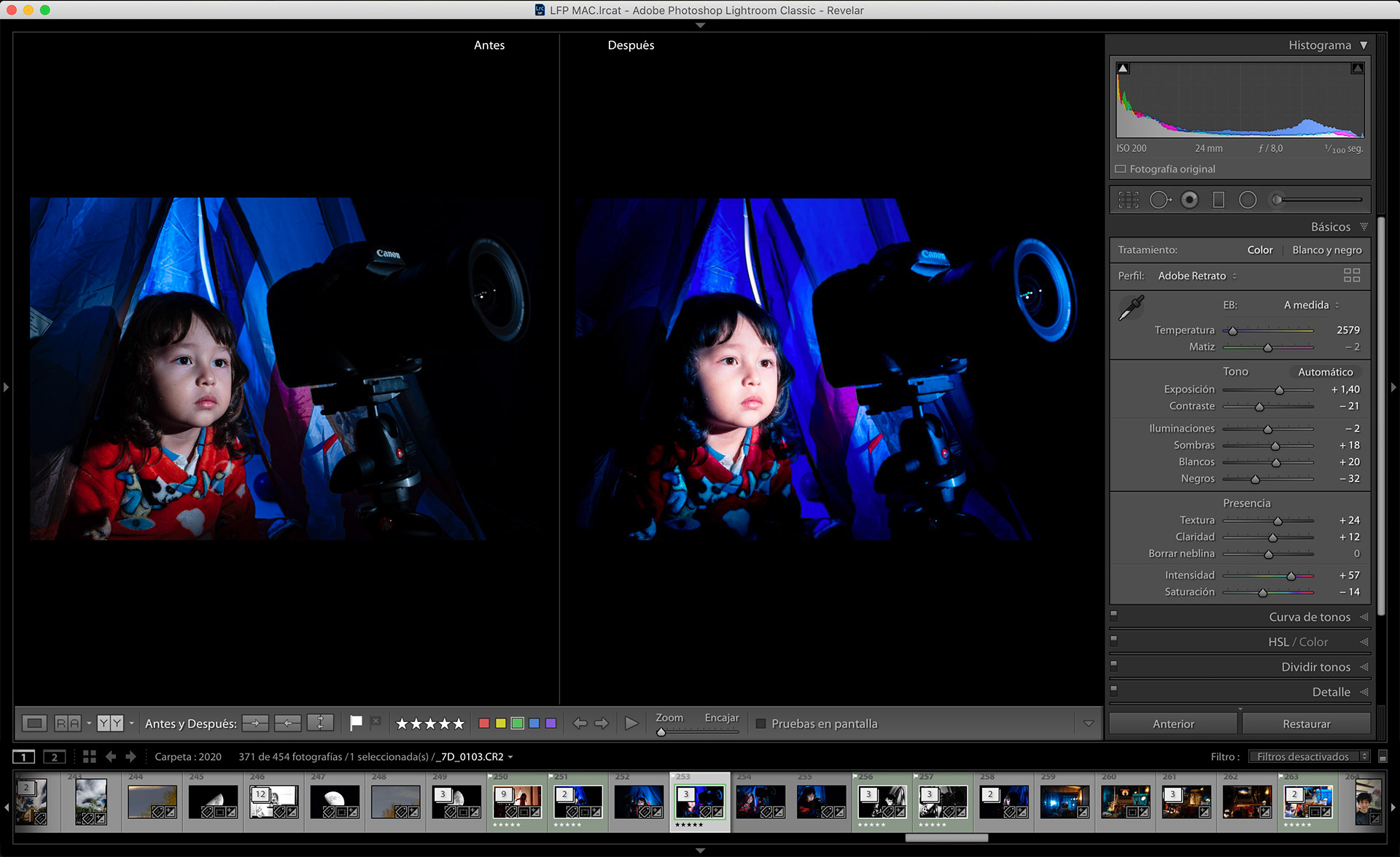Screen dimensions: 1400x857
Task: Click the Restaurar button
Action: 1306,724
